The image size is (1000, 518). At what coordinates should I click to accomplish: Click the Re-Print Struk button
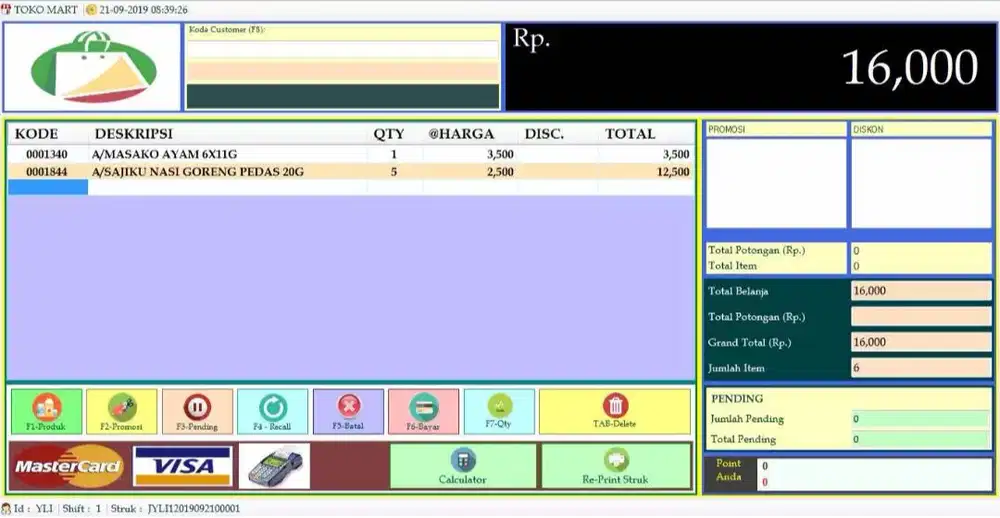click(616, 466)
